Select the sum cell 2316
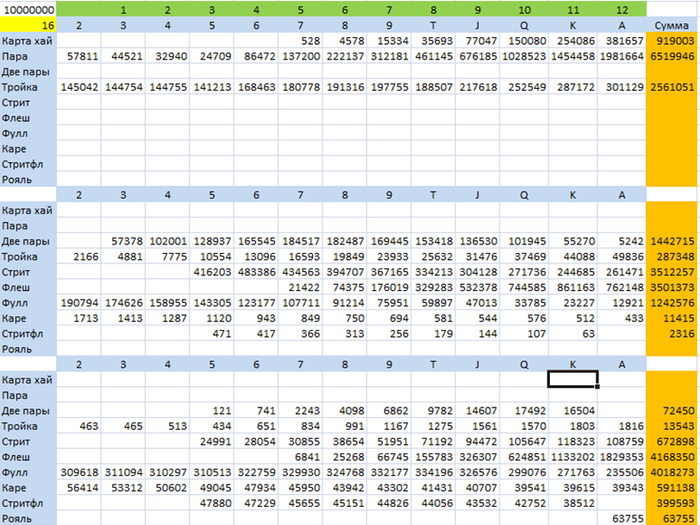The width and height of the screenshot is (700, 525). [x=671, y=333]
